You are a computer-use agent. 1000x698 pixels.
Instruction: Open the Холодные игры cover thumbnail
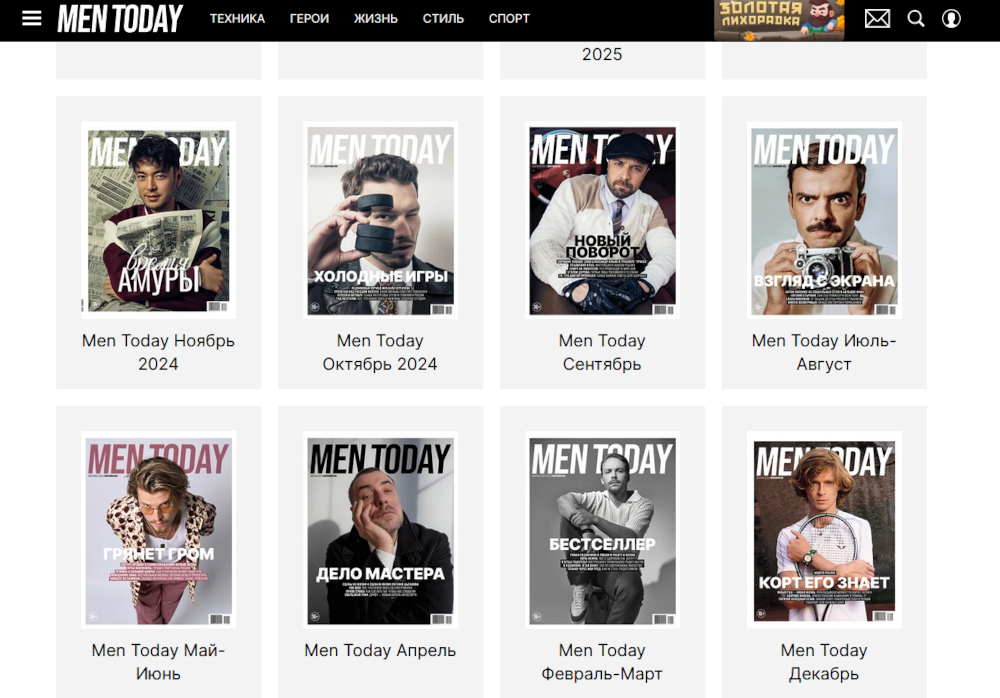[x=380, y=220]
